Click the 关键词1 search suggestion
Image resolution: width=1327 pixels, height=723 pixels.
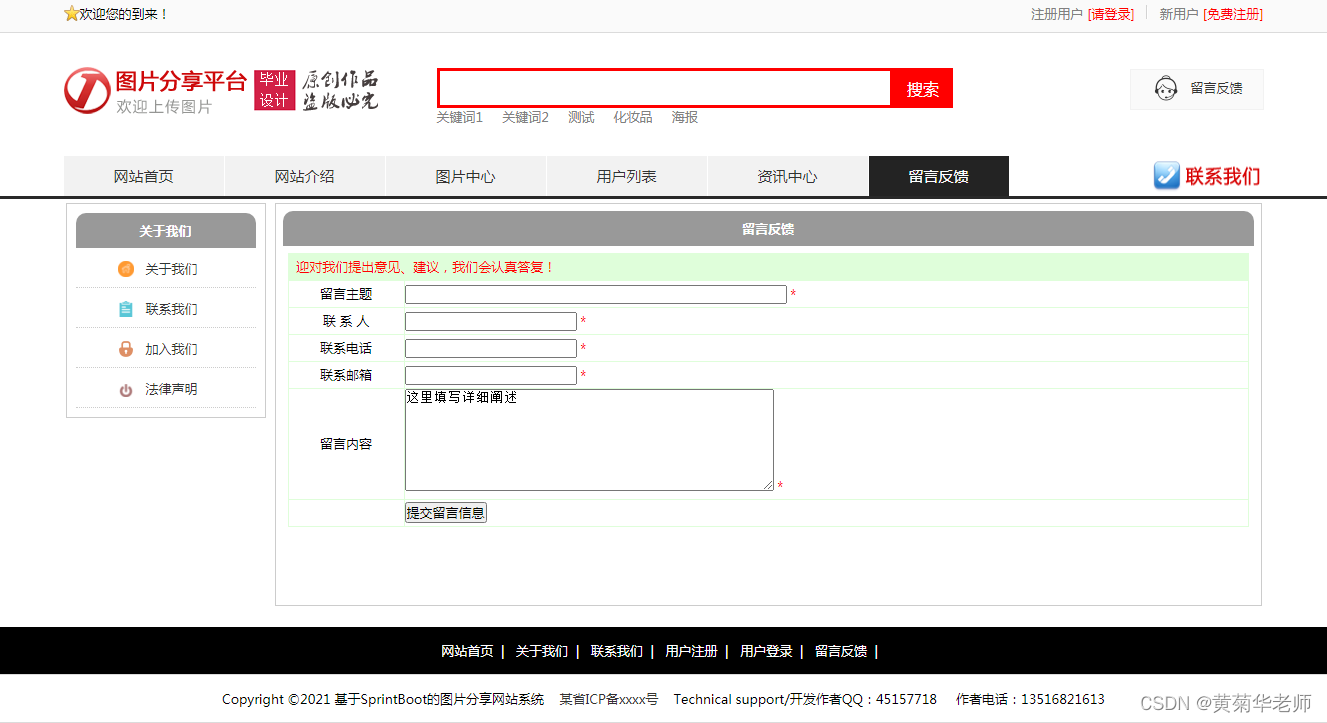coord(459,117)
